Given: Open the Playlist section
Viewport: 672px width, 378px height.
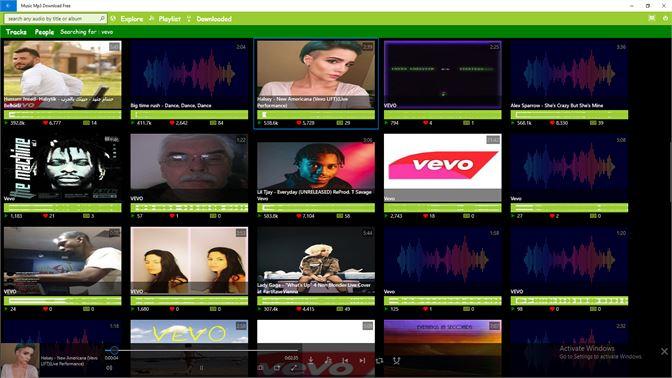Looking at the screenshot, I should click(169, 19).
